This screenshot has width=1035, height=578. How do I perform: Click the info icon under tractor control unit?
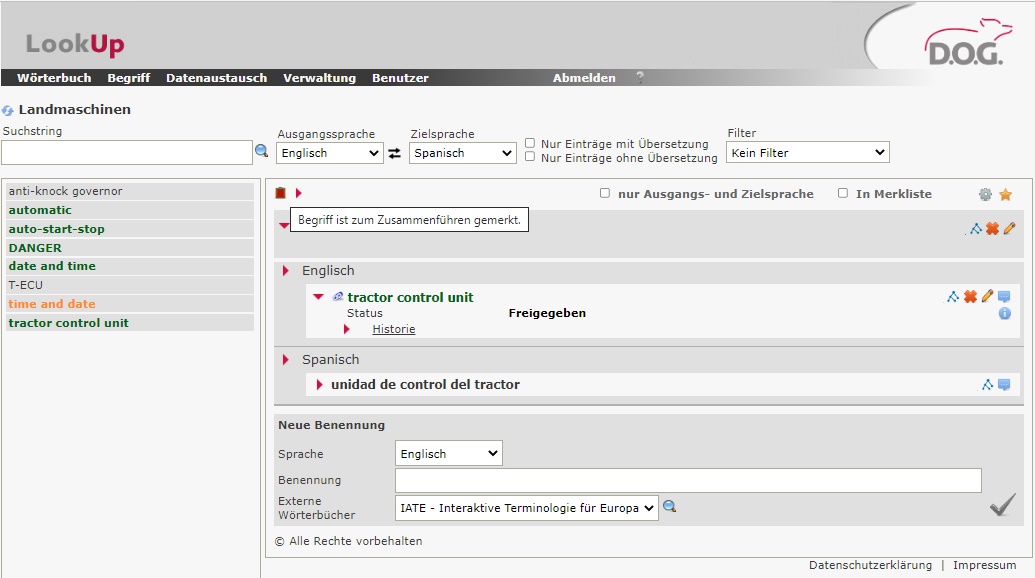pos(1004,314)
